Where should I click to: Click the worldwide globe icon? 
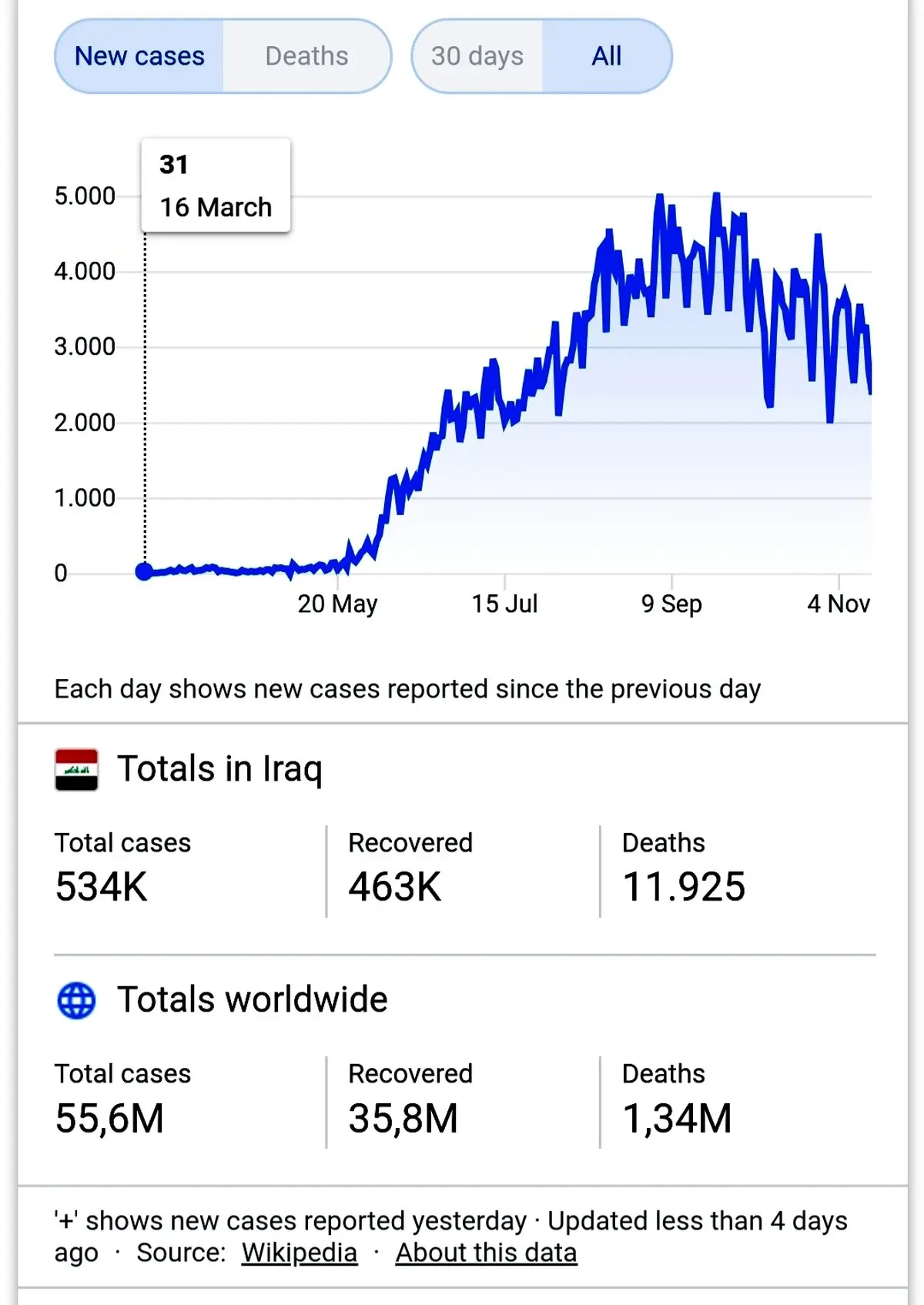click(x=76, y=1000)
